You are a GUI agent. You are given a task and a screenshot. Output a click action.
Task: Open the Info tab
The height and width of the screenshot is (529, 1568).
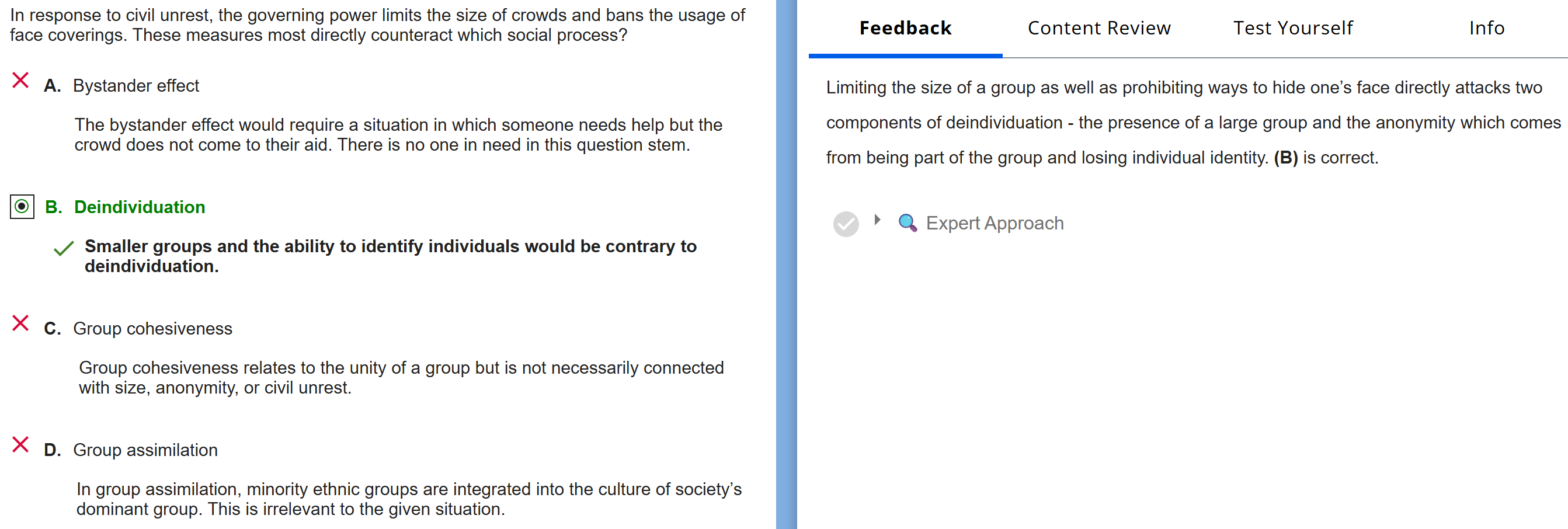click(x=1486, y=28)
